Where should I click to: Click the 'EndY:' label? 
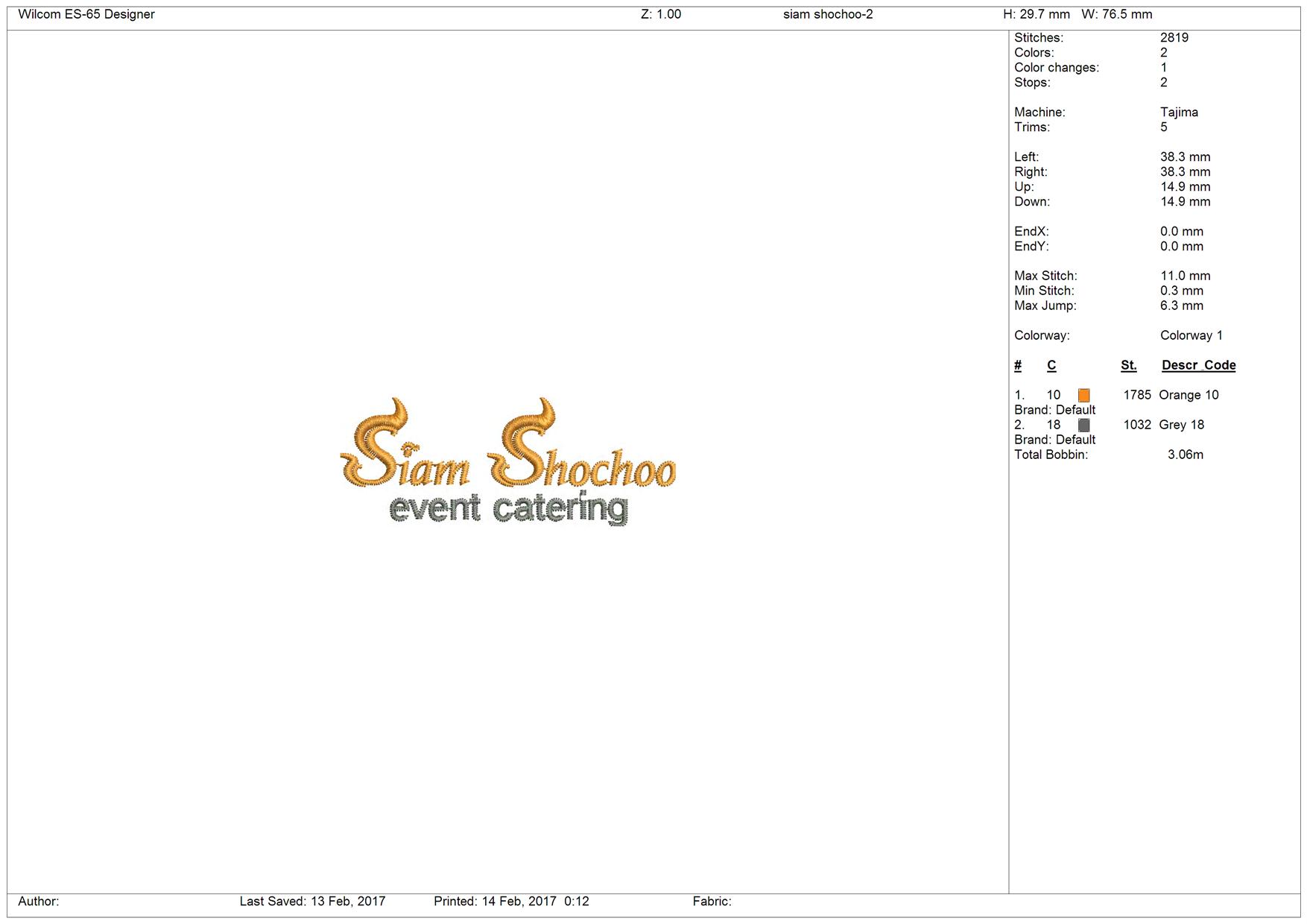click(1031, 247)
